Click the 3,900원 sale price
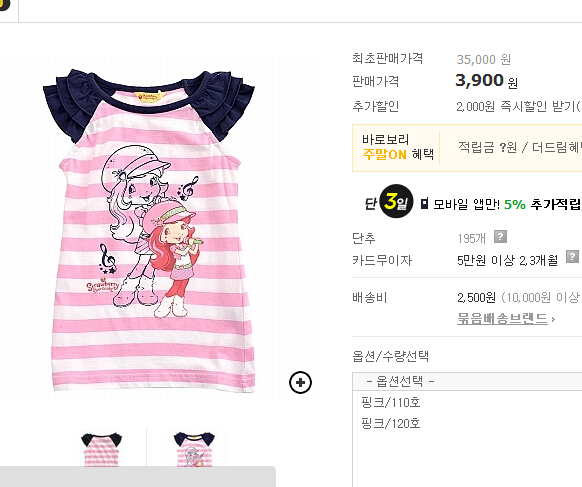 [486, 81]
